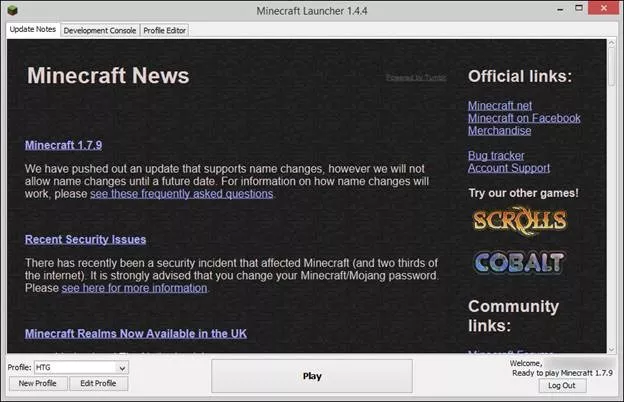Visit the Minecraft.net official link
Screen dimensions: 624x402
tap(499, 106)
